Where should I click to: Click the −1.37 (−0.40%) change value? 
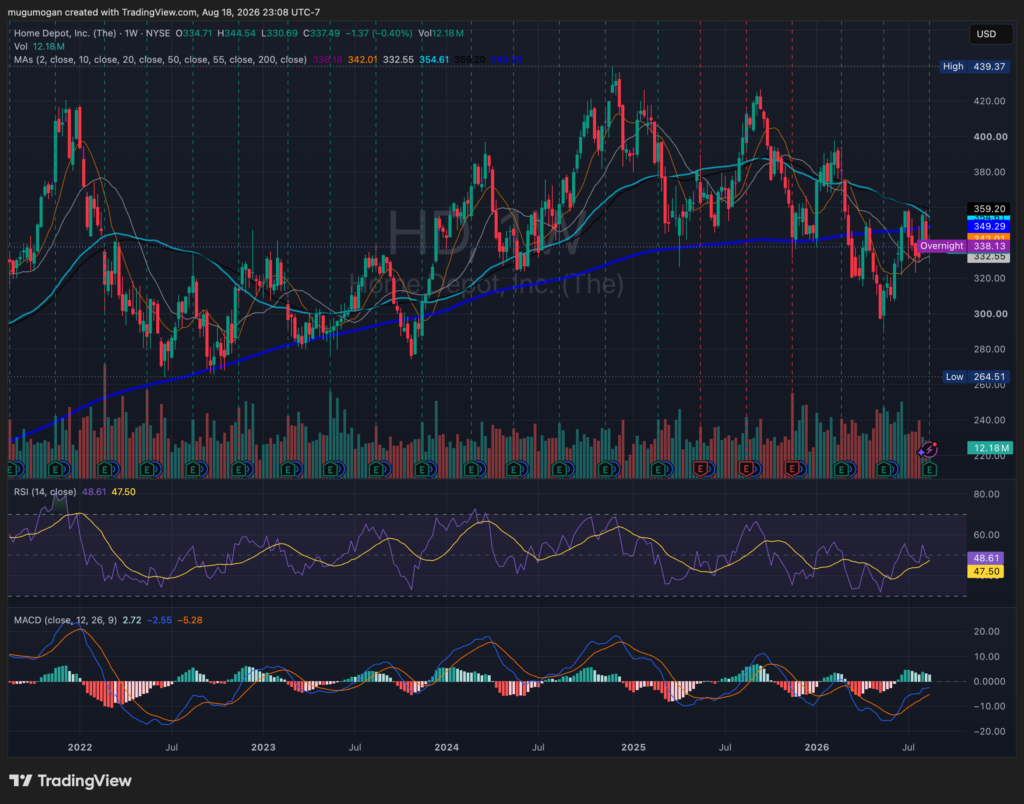click(x=379, y=33)
